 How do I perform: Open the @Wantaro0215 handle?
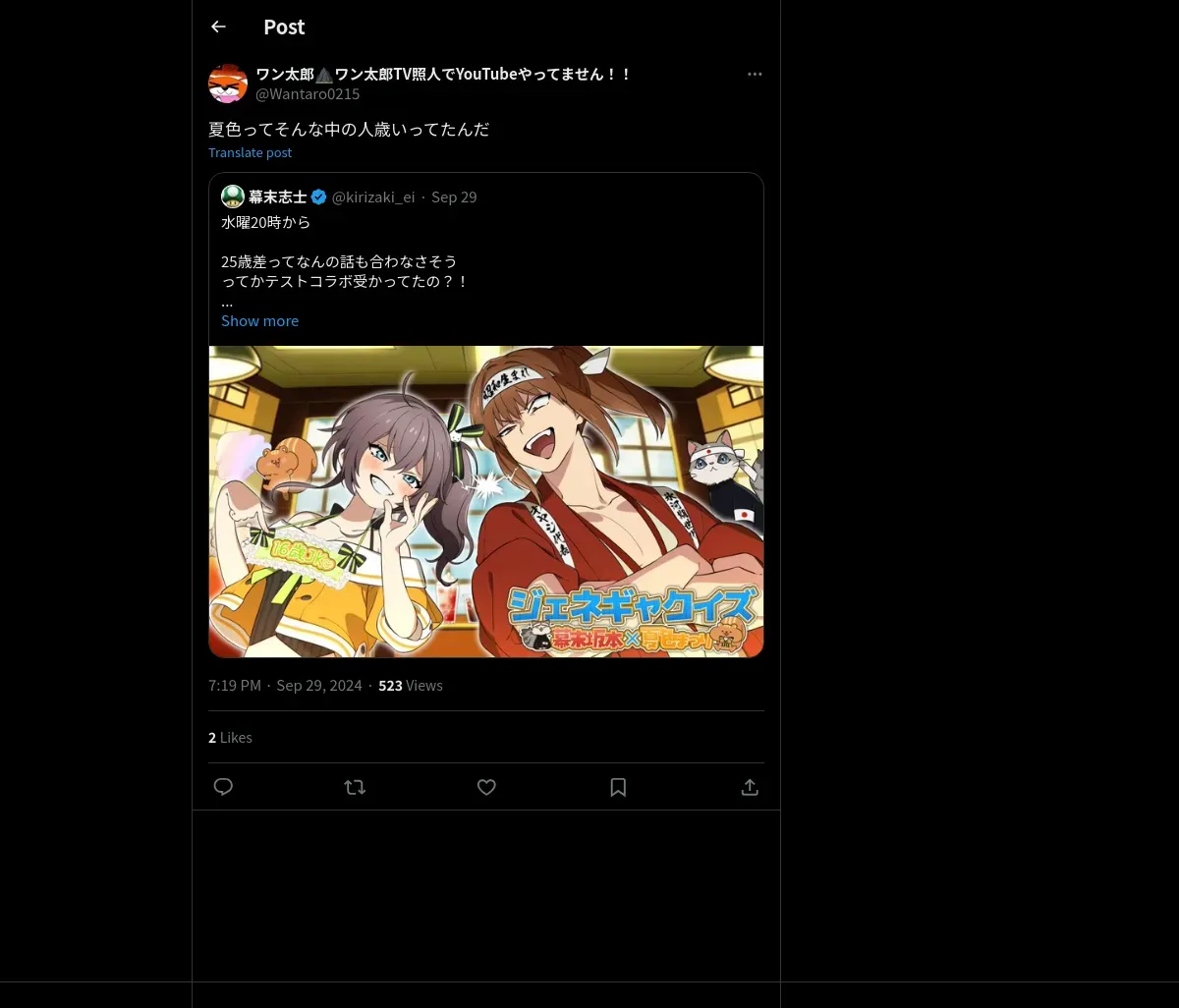click(308, 94)
